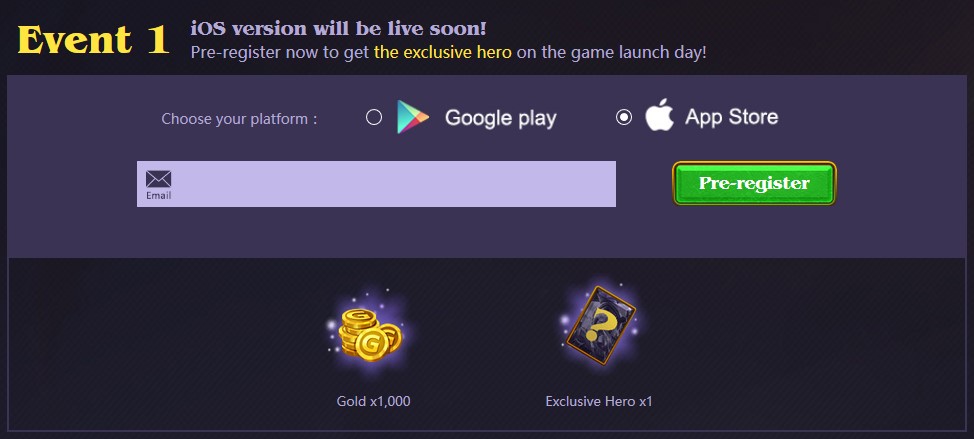Image resolution: width=974 pixels, height=439 pixels.
Task: Click "on the game launch day!" text
Action: 612,52
